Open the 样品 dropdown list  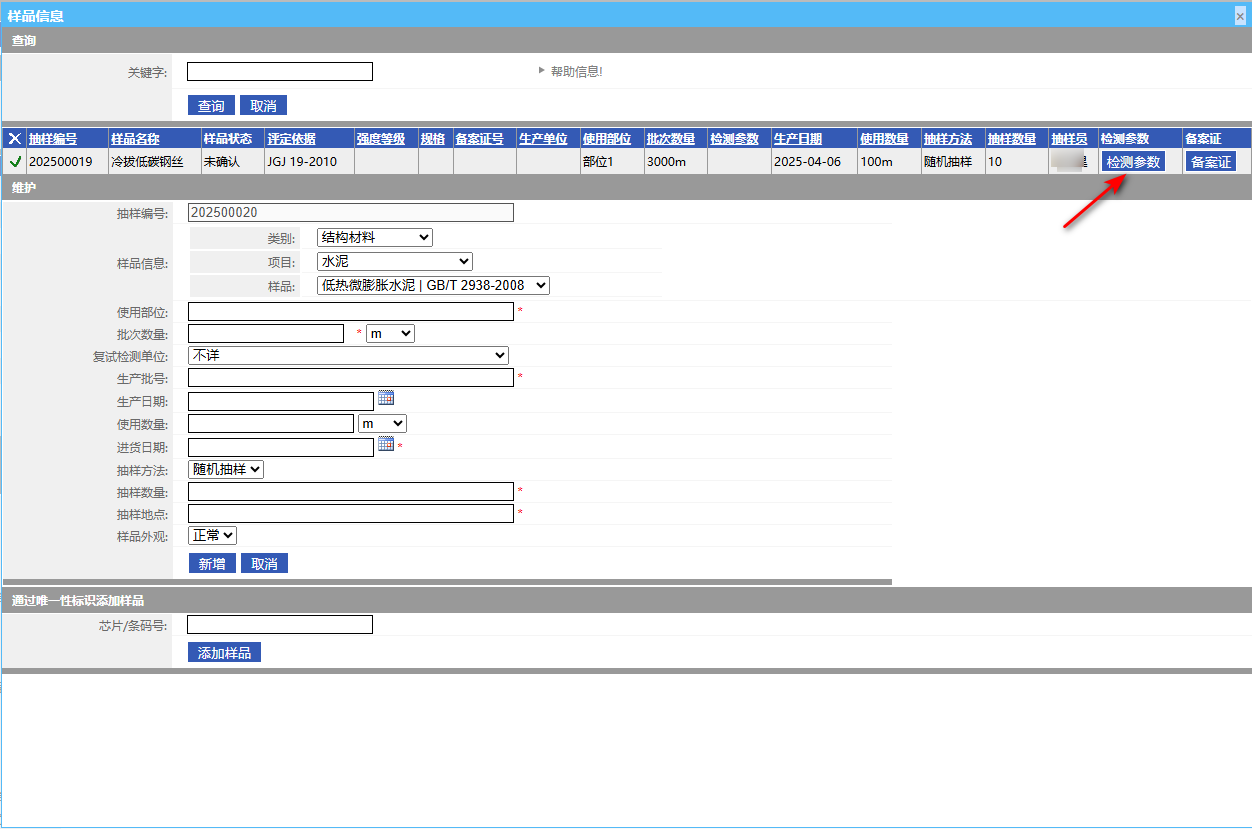pyautogui.click(x=433, y=285)
